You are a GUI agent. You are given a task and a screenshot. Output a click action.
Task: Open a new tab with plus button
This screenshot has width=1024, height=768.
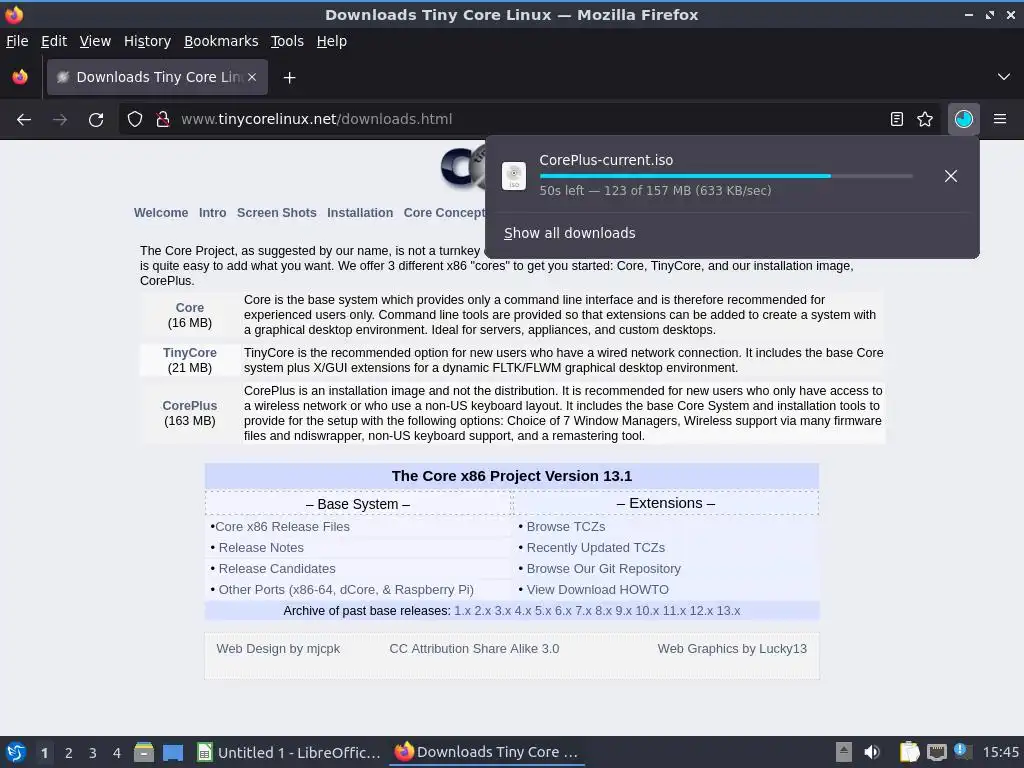click(289, 78)
